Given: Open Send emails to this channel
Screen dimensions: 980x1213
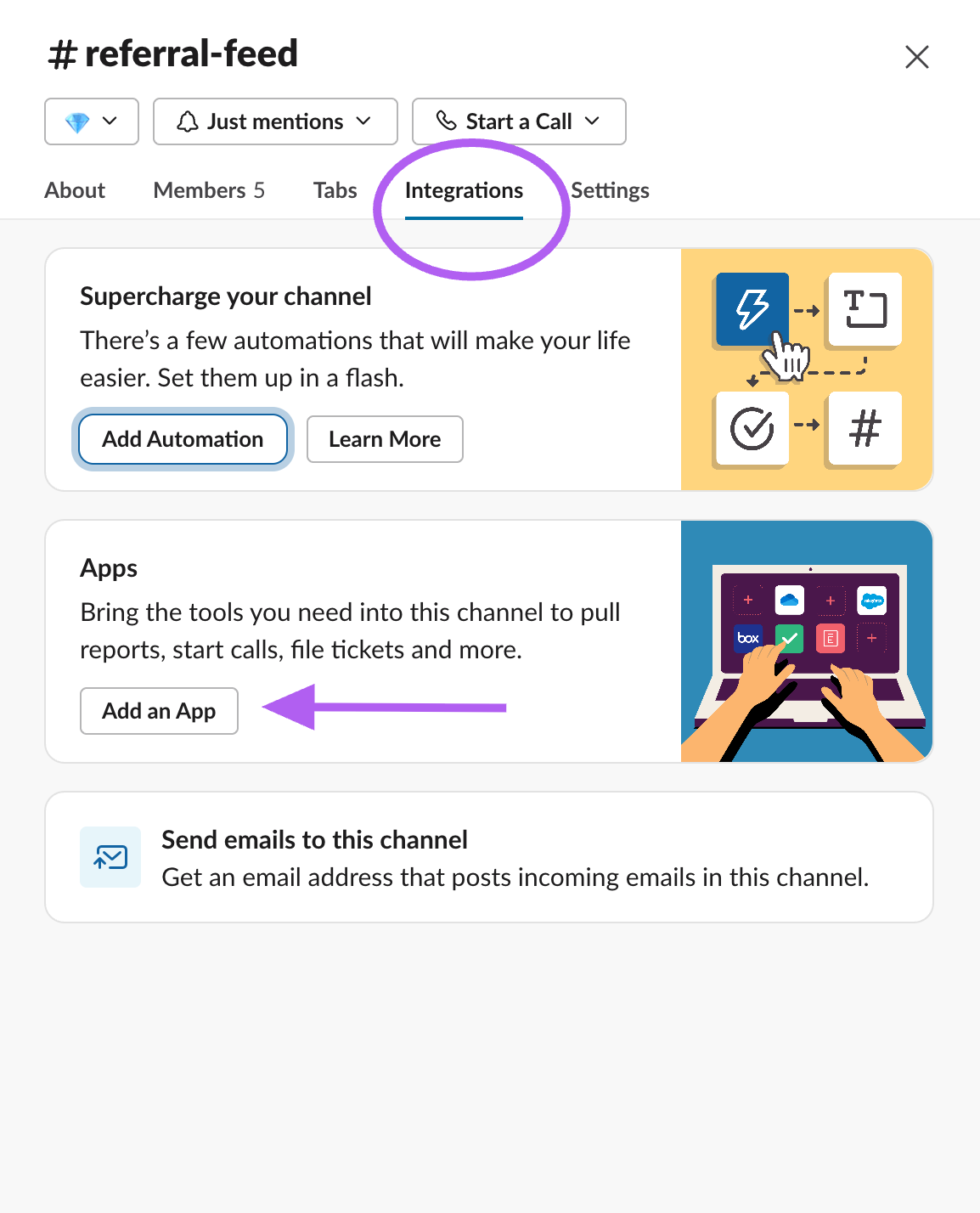Looking at the screenshot, I should (489, 857).
